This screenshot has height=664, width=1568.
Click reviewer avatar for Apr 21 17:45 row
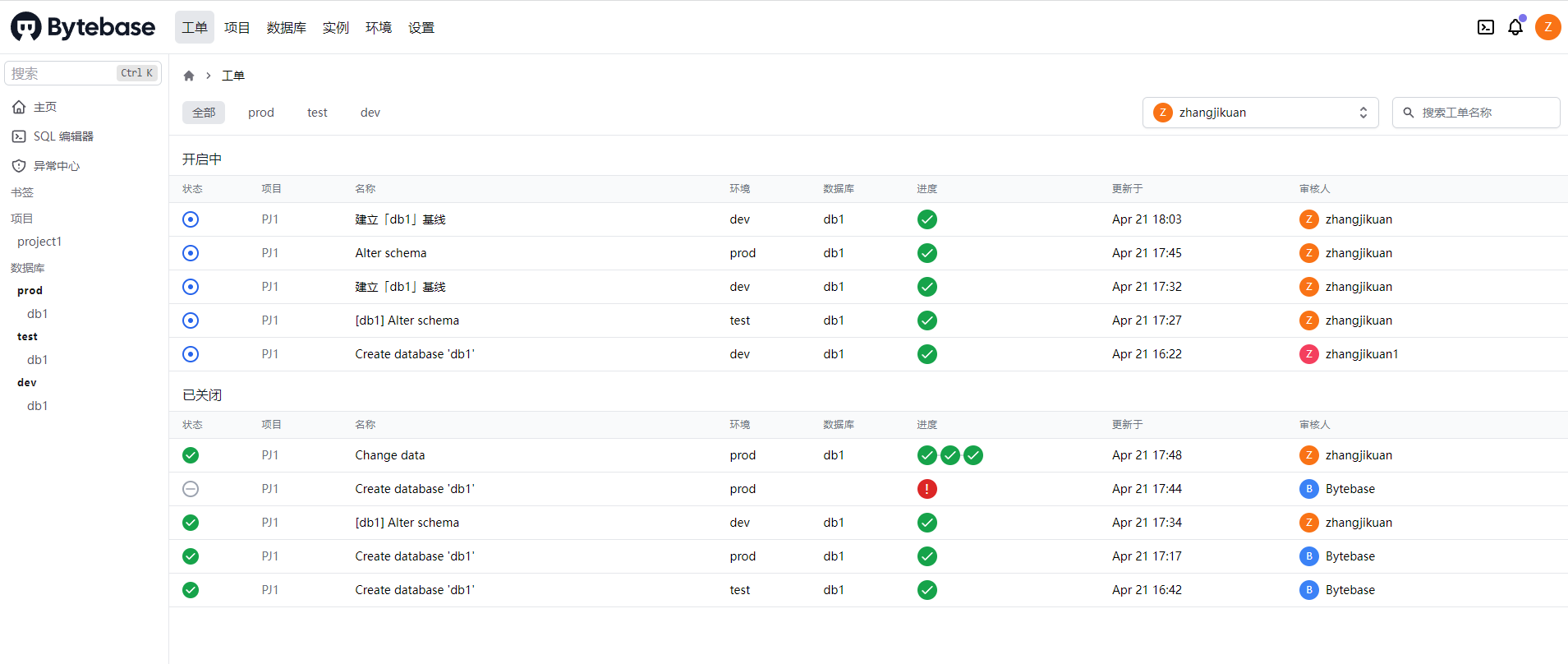(x=1309, y=253)
